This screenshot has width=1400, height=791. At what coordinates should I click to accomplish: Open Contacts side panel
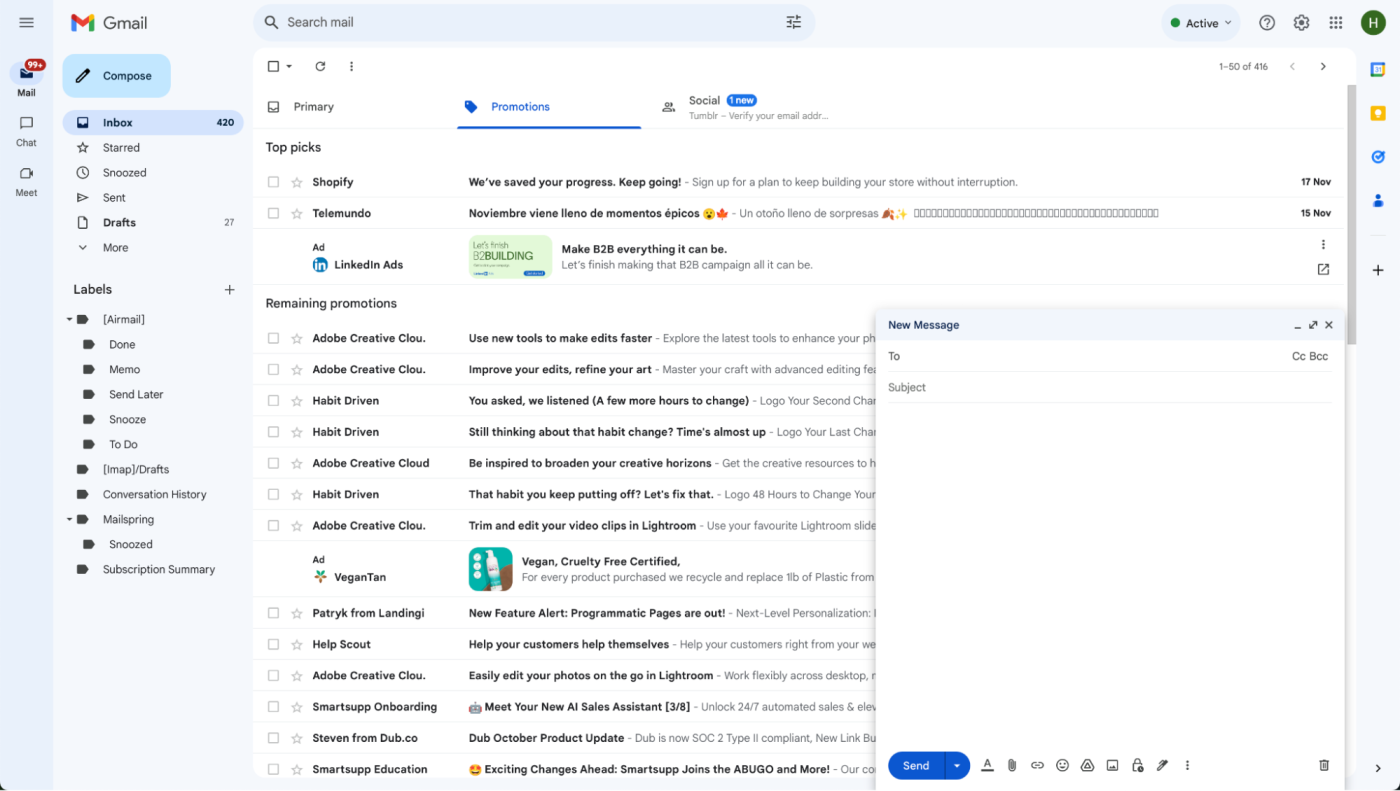click(1378, 201)
